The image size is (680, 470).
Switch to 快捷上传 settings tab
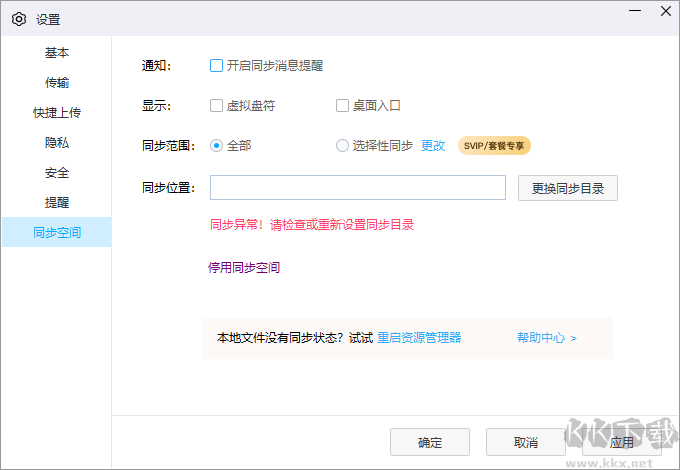click(x=57, y=113)
